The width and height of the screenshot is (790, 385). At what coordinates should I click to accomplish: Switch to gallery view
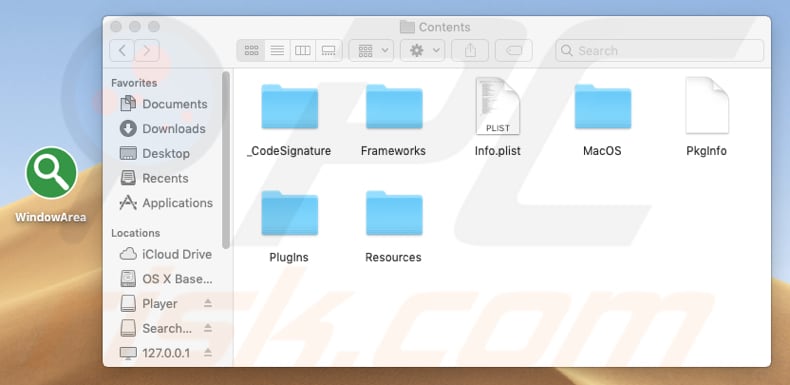329,50
